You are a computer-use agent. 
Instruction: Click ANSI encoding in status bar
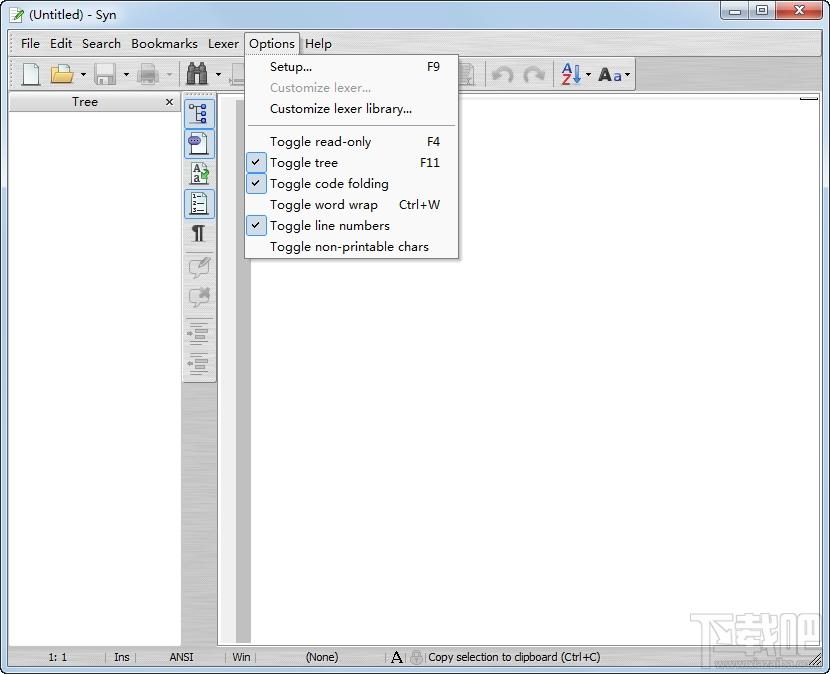click(181, 657)
